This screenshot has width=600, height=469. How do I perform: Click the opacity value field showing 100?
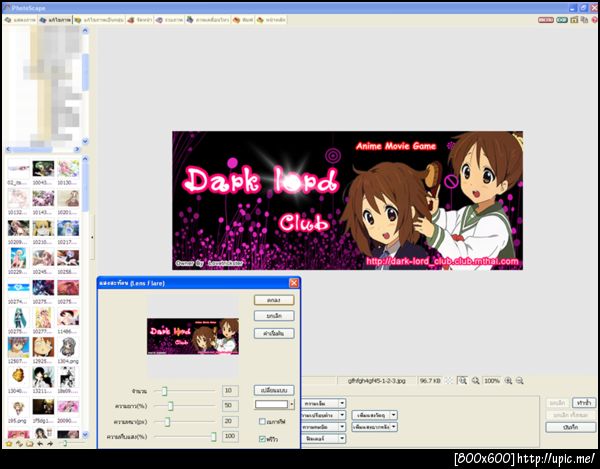[230, 436]
